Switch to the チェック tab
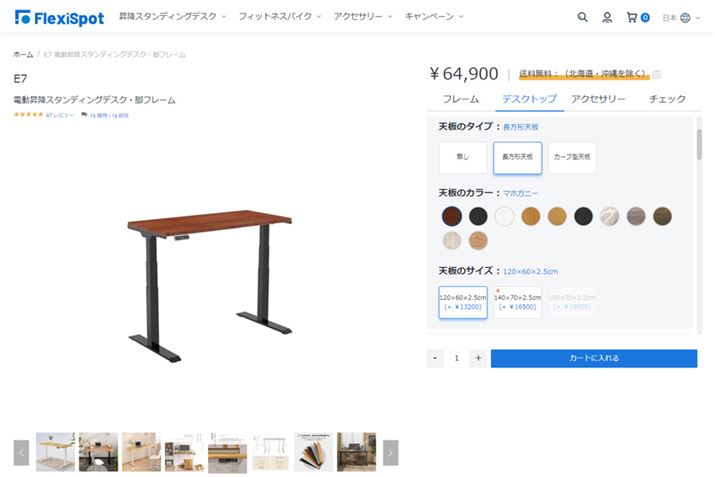715x477 pixels. [x=667, y=99]
